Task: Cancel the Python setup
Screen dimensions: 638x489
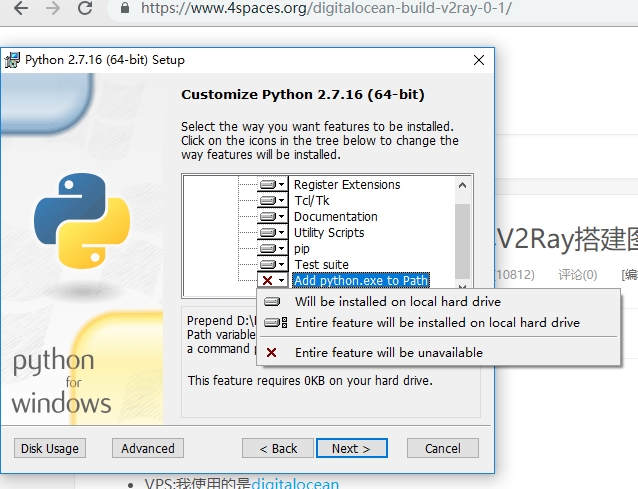Action: click(x=443, y=448)
